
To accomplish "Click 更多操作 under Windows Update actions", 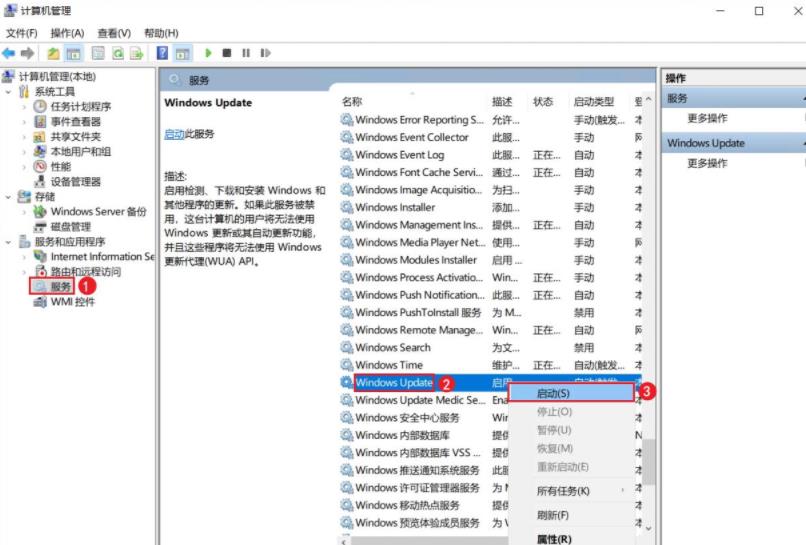I will 707,164.
